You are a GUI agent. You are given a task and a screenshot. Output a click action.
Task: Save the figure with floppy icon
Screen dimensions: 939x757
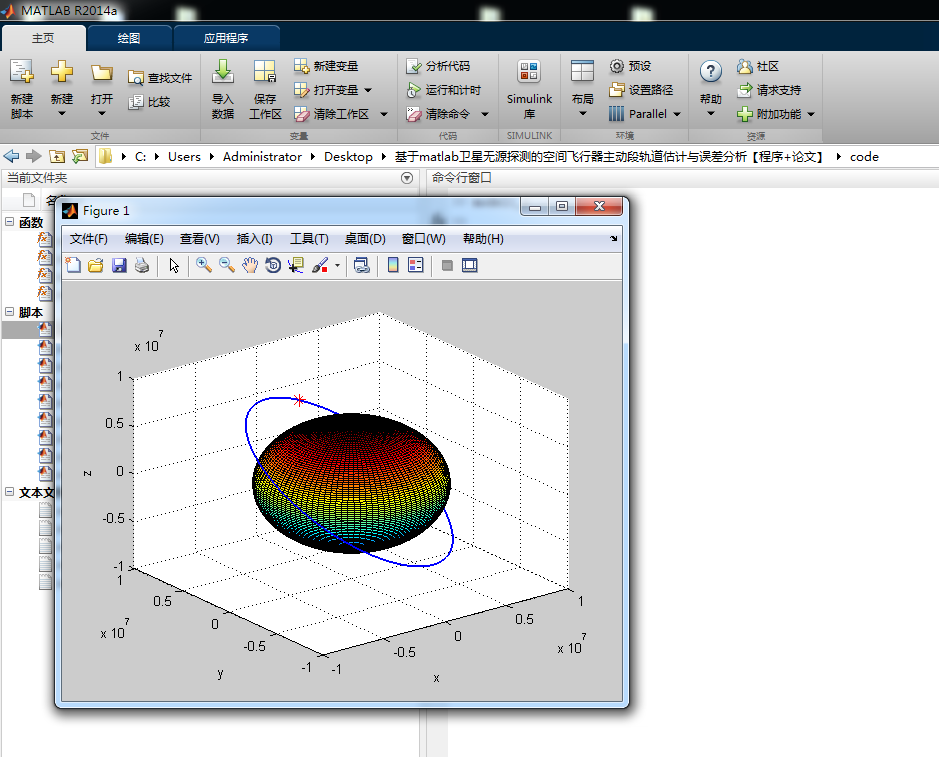119,265
